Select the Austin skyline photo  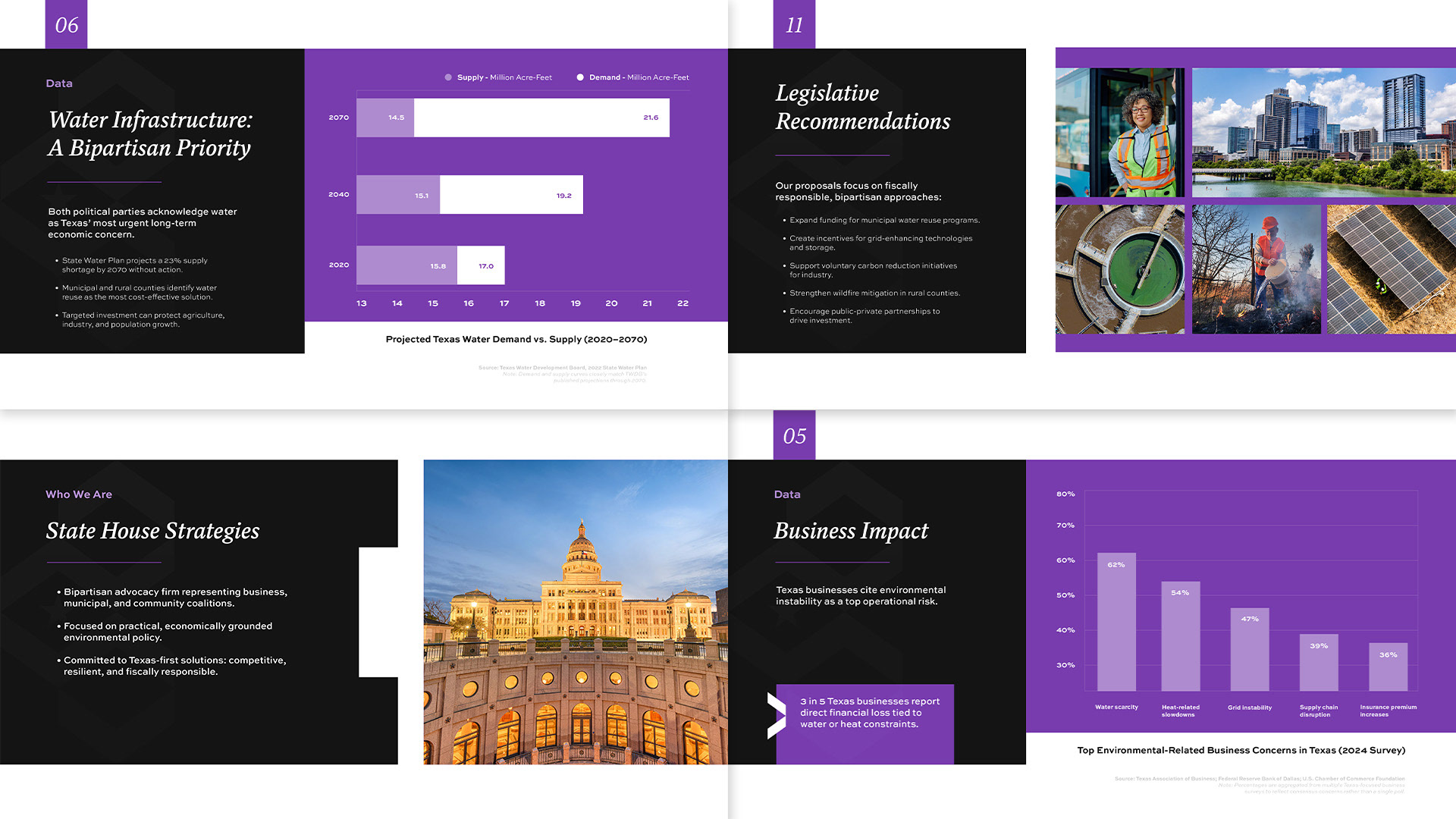(x=1323, y=133)
